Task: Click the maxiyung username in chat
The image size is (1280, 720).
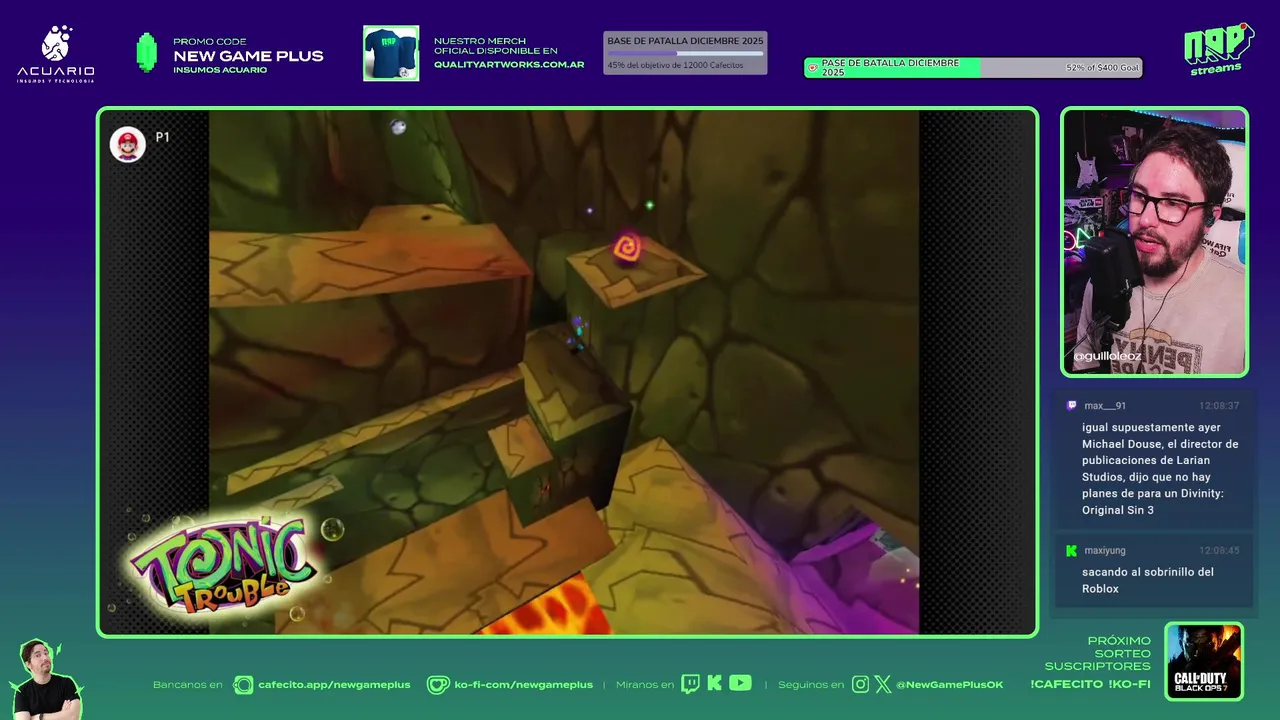Action: (1105, 551)
